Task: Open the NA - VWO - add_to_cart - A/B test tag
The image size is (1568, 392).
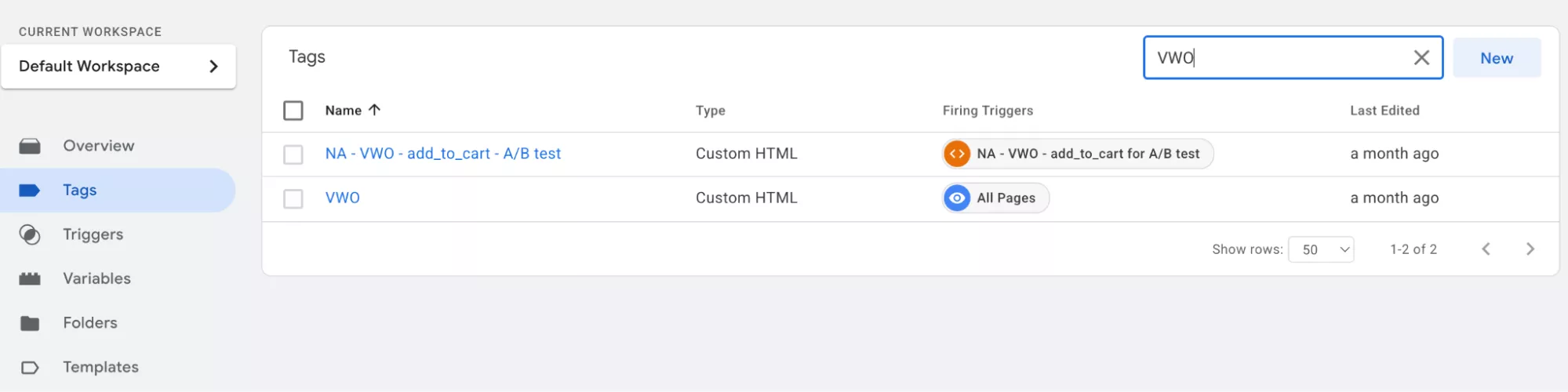Action: pos(442,154)
